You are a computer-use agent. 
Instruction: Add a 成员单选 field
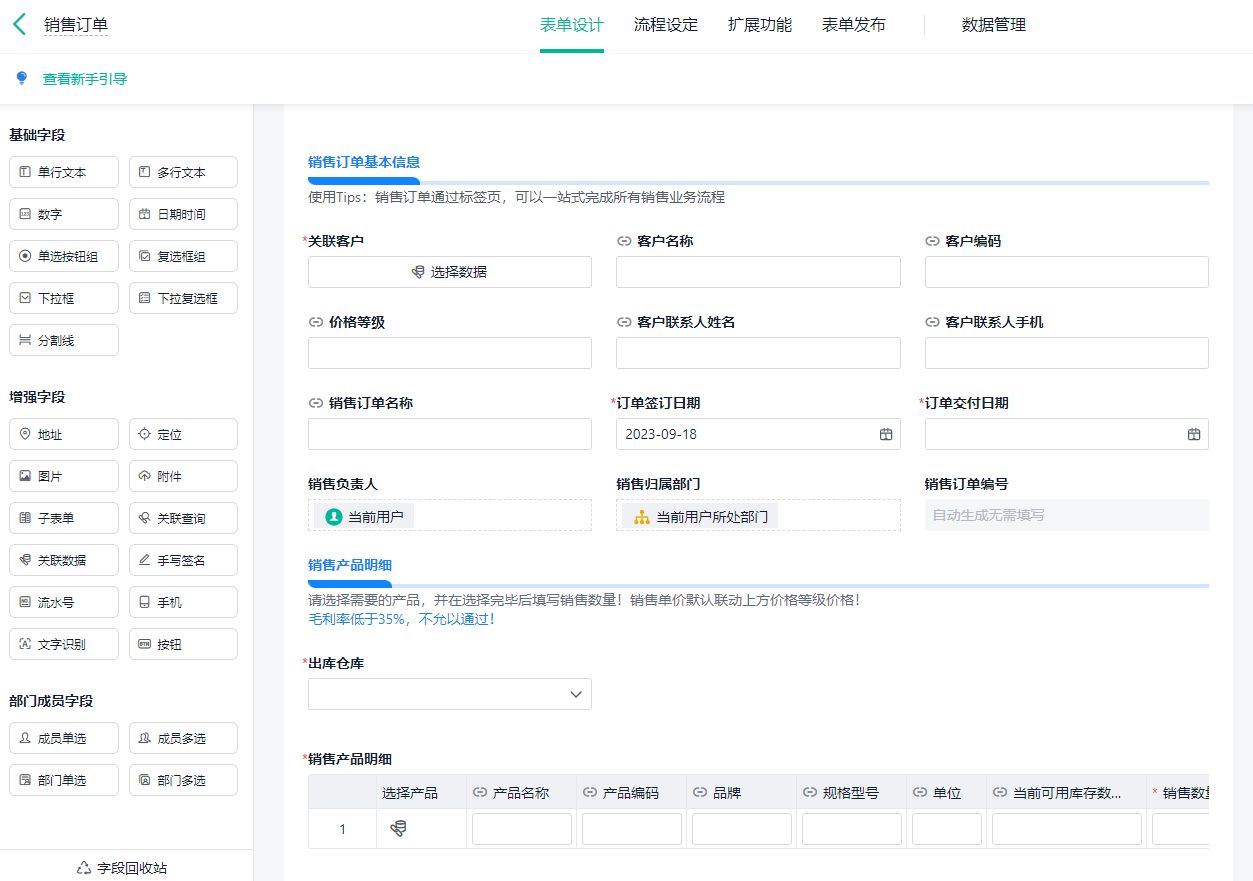(64, 738)
